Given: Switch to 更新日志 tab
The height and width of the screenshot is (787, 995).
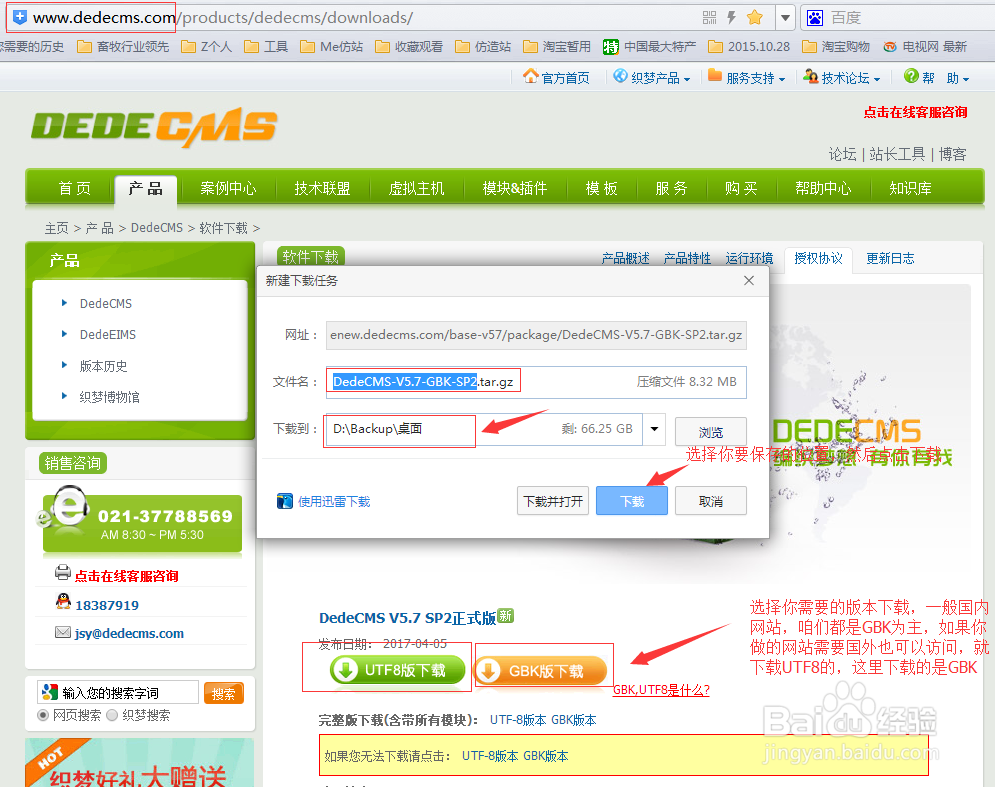Looking at the screenshot, I should tap(890, 258).
